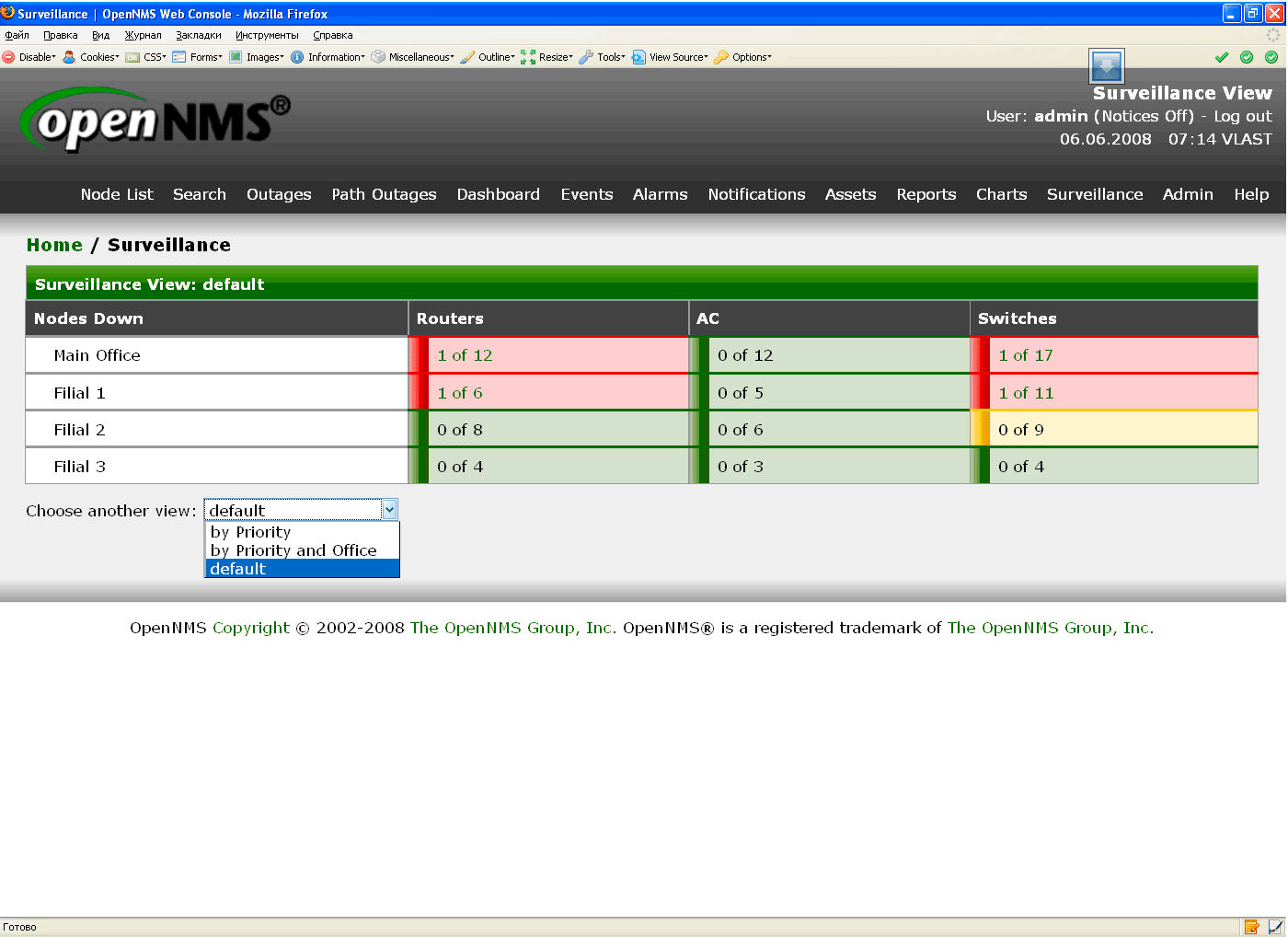The width and height of the screenshot is (1288, 937).
Task: Go to Dashboard in navigation bar
Action: pos(498,194)
